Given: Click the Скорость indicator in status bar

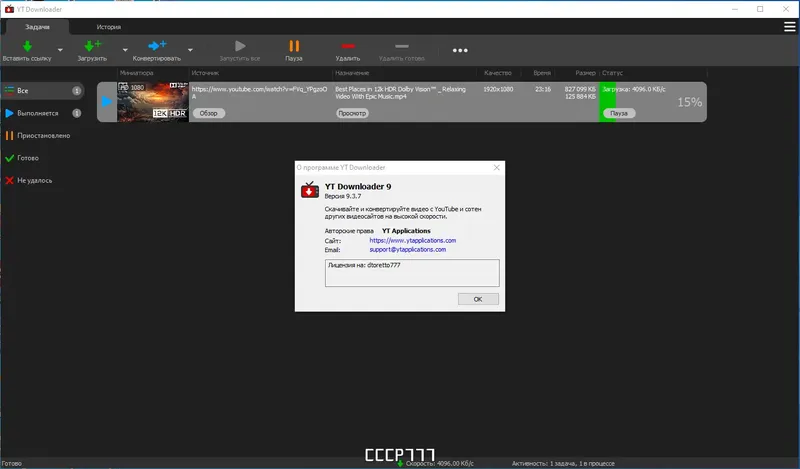Looking at the screenshot, I should click(x=435, y=463).
